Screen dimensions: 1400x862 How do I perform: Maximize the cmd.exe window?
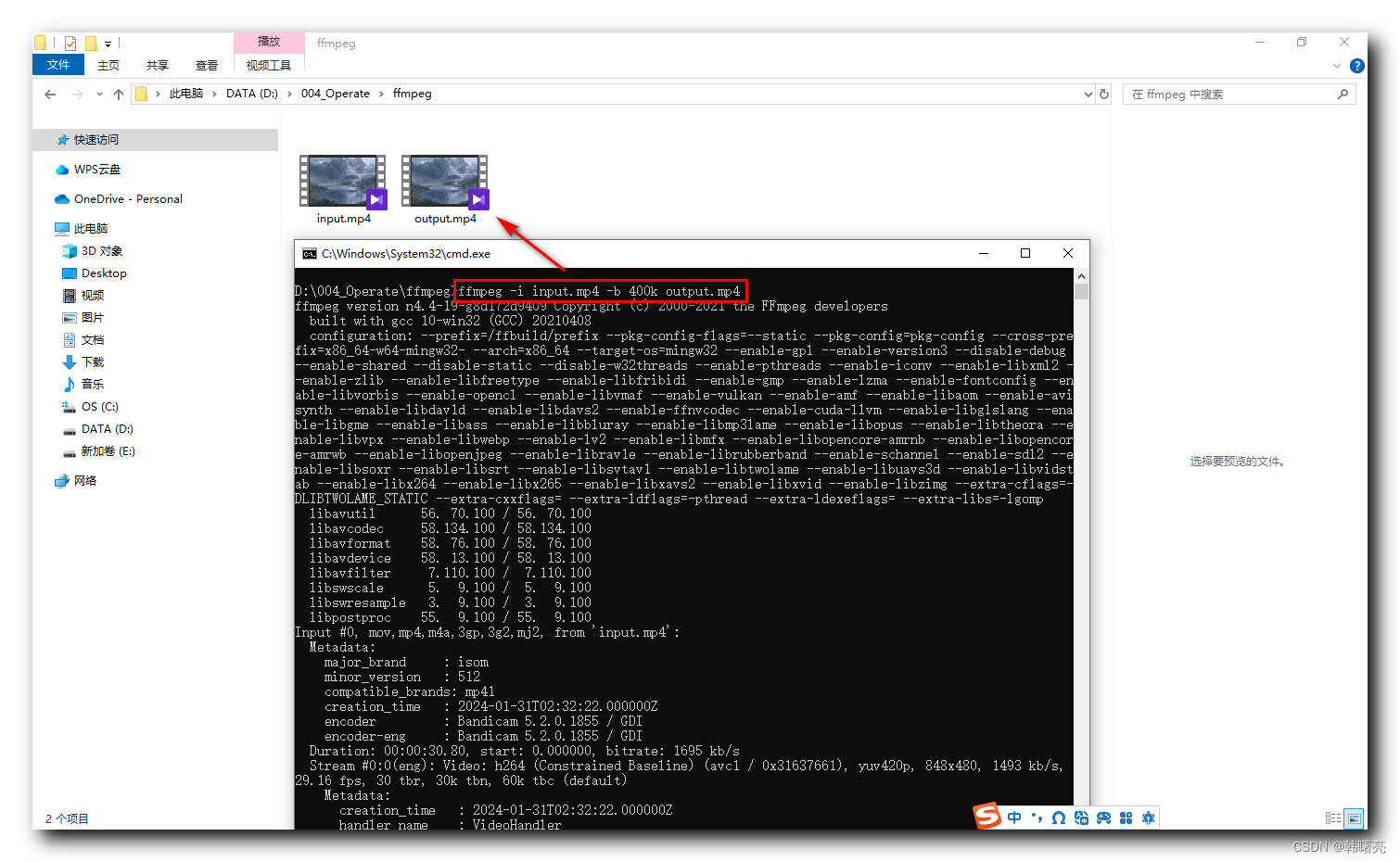1025,253
